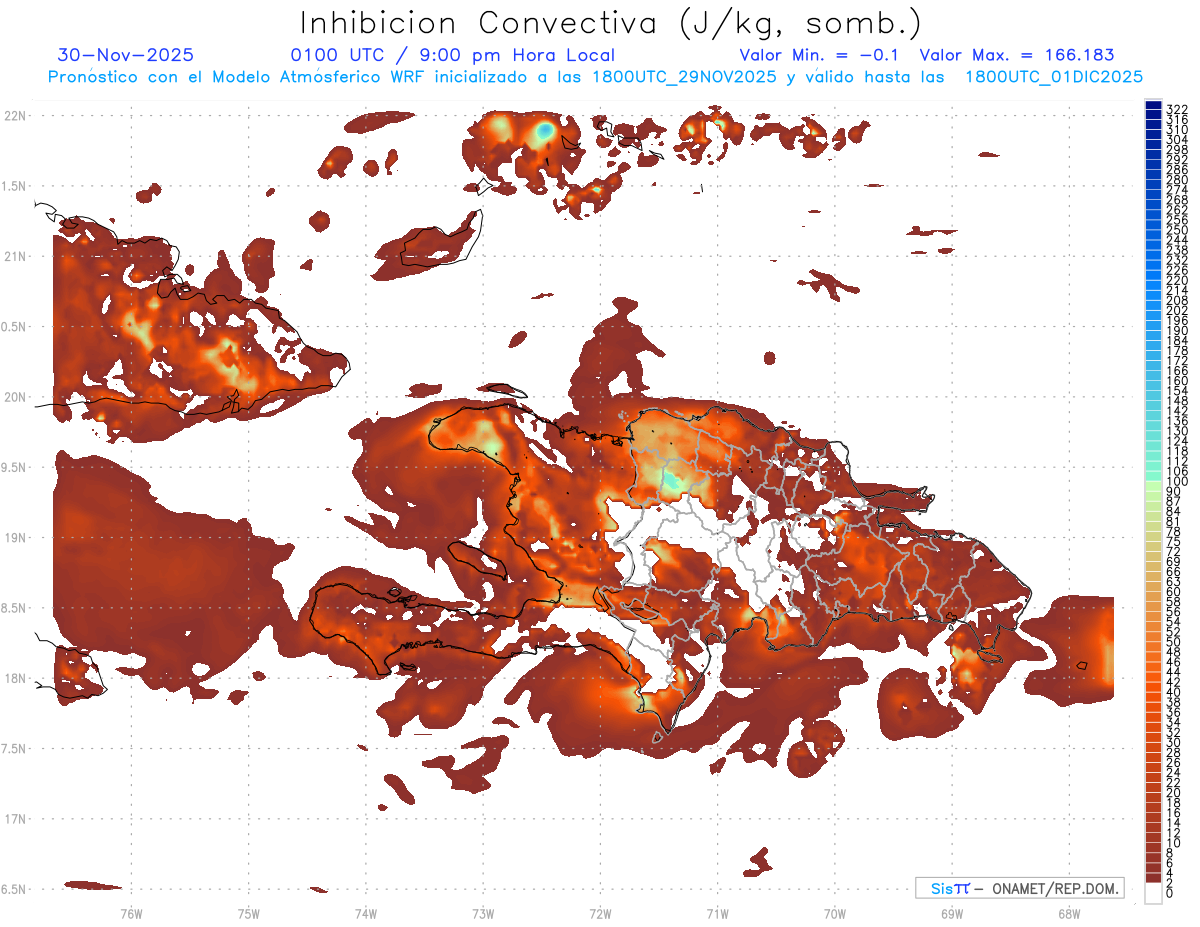Click the "1.5N" latitude label
This screenshot has width=1200, height=927.
(15, 186)
